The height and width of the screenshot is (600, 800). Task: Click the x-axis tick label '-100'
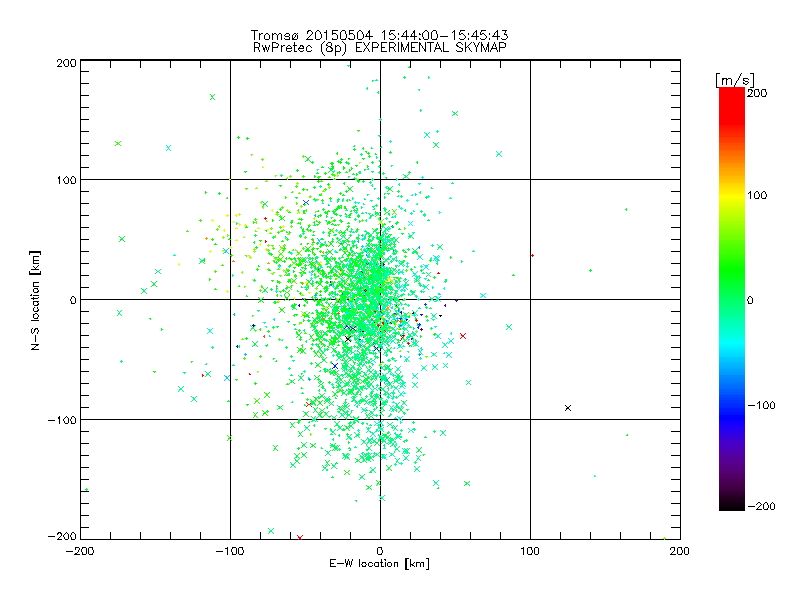[x=230, y=552]
